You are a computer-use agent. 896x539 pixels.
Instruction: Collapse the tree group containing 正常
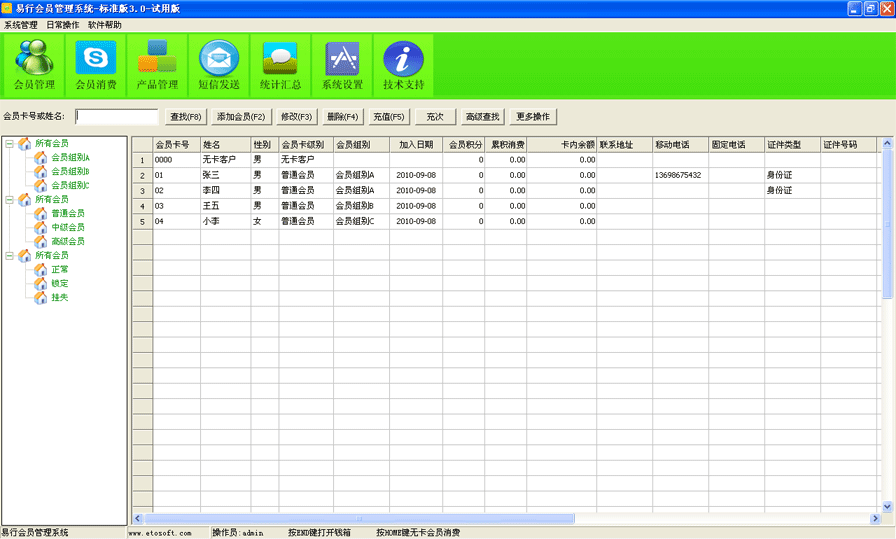tap(9, 256)
